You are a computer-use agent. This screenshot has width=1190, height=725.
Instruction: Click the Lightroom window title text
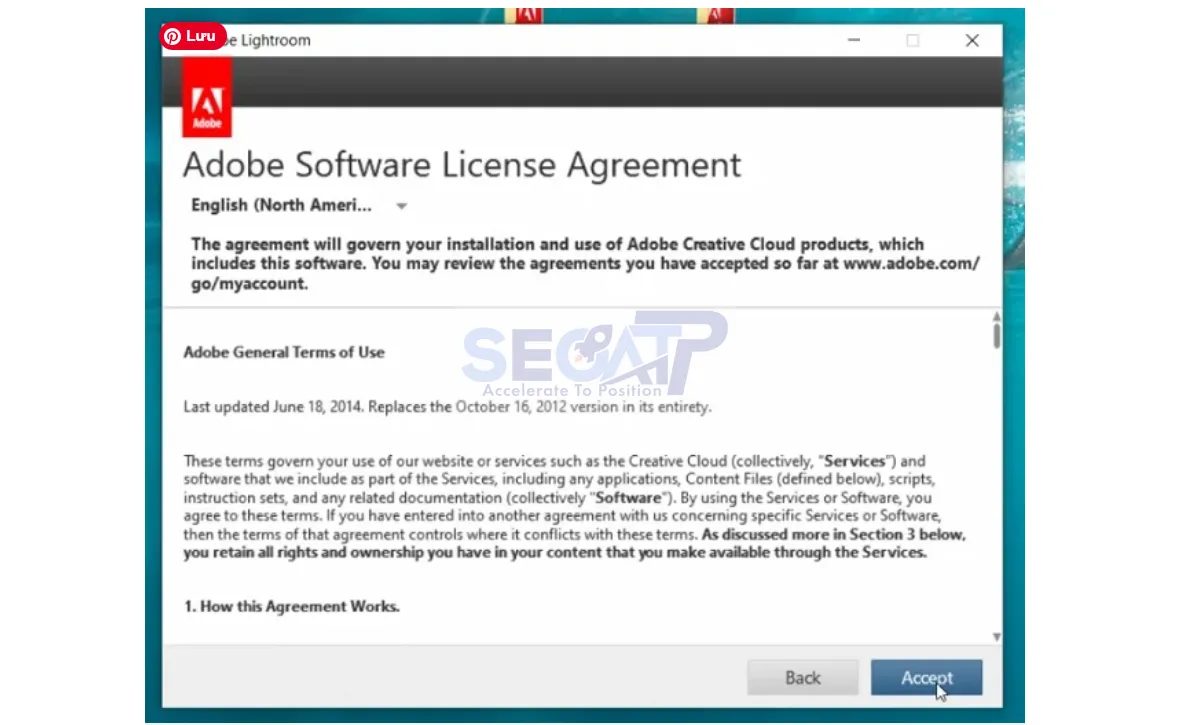click(270, 40)
